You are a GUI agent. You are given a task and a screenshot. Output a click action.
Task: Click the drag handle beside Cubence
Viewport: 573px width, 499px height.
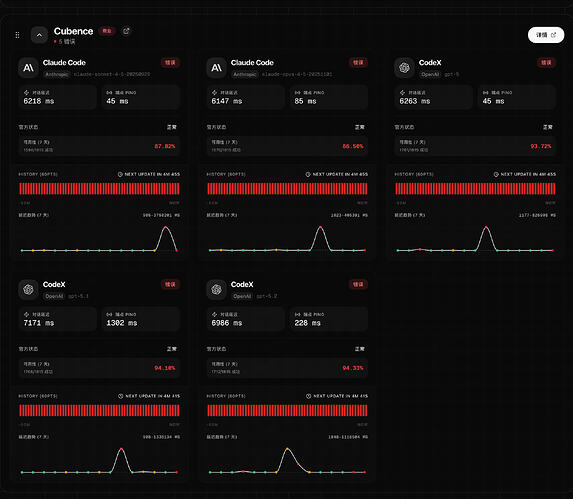click(17, 35)
